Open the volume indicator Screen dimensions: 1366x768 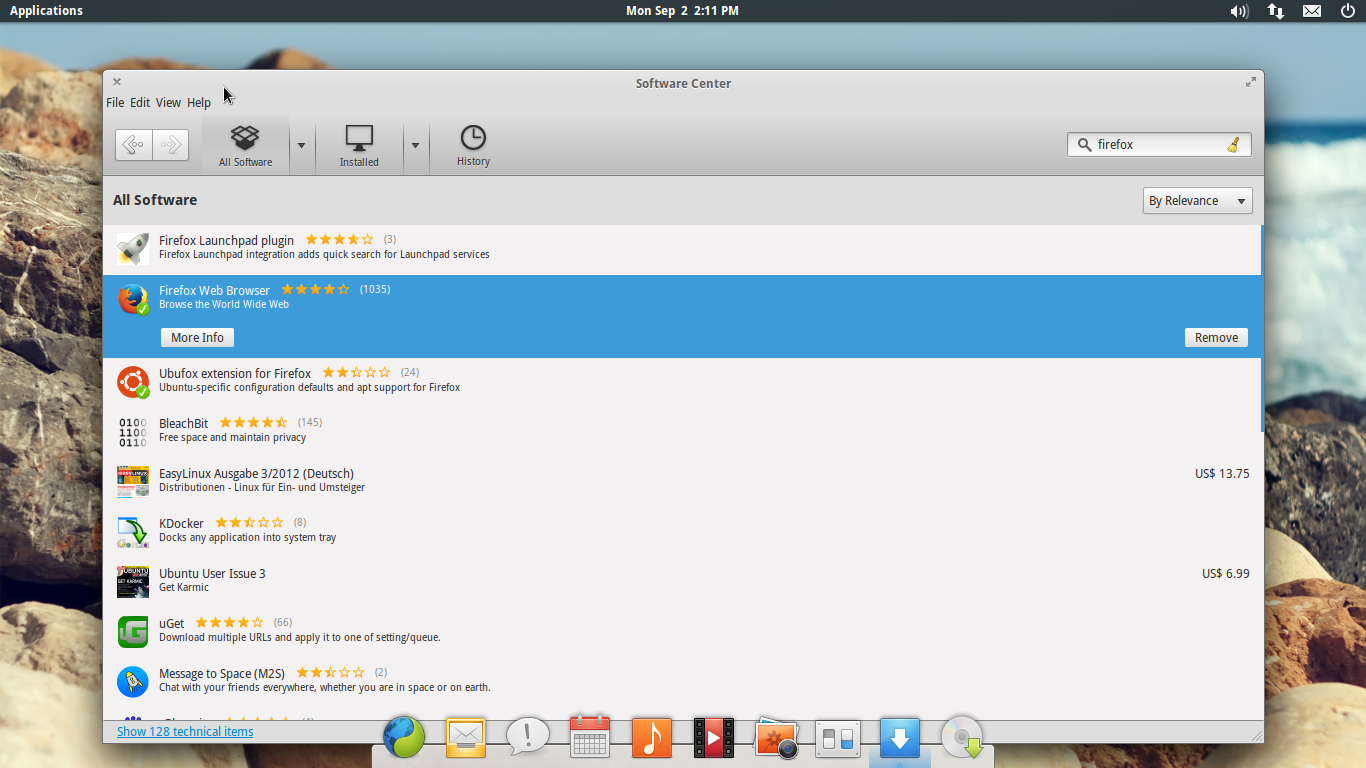(1239, 11)
